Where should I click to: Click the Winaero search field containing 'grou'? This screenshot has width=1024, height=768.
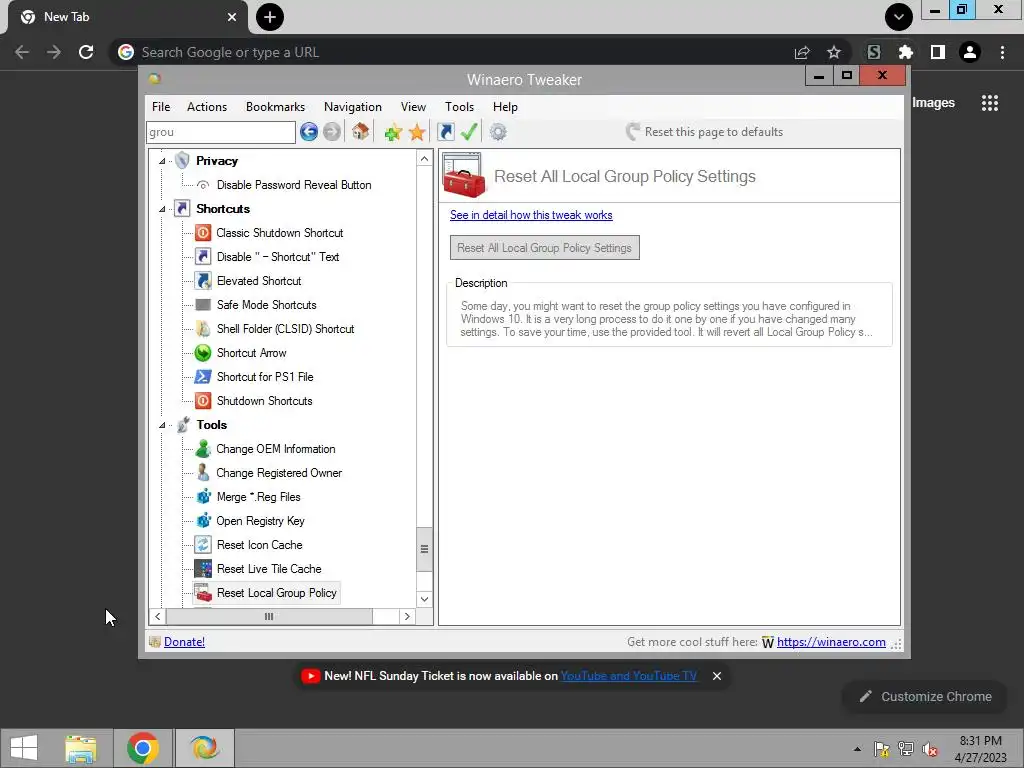221,132
